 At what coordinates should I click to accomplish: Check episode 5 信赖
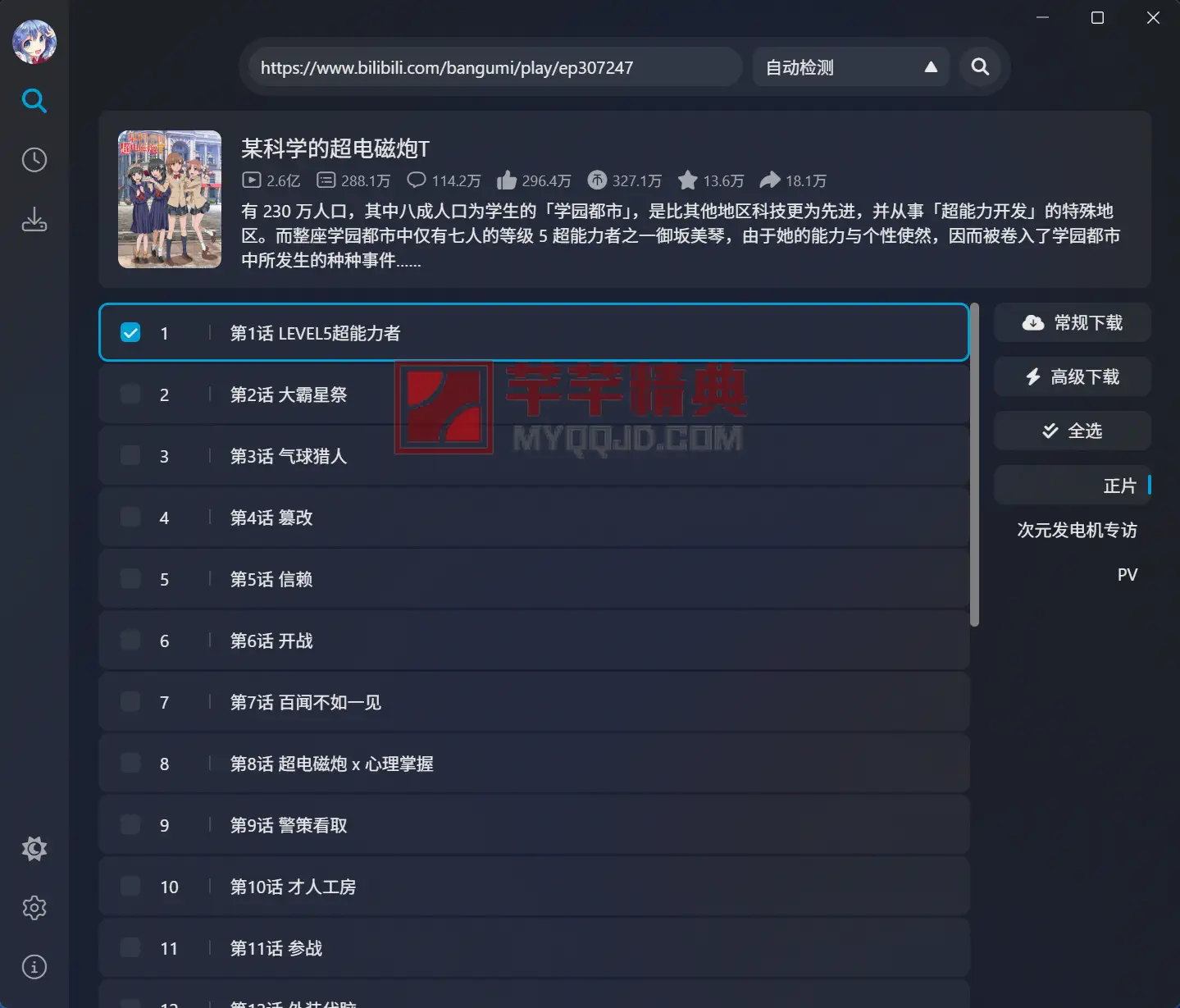click(x=130, y=579)
